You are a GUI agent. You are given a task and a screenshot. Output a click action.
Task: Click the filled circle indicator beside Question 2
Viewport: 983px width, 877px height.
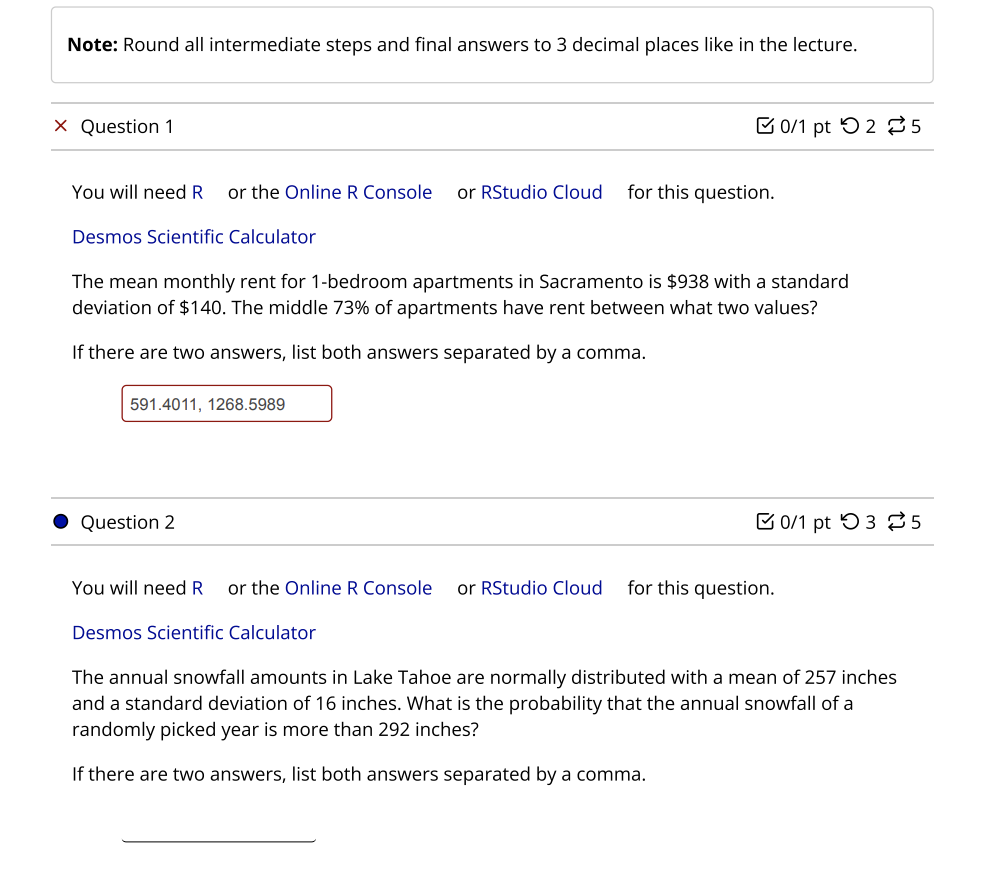tap(60, 522)
